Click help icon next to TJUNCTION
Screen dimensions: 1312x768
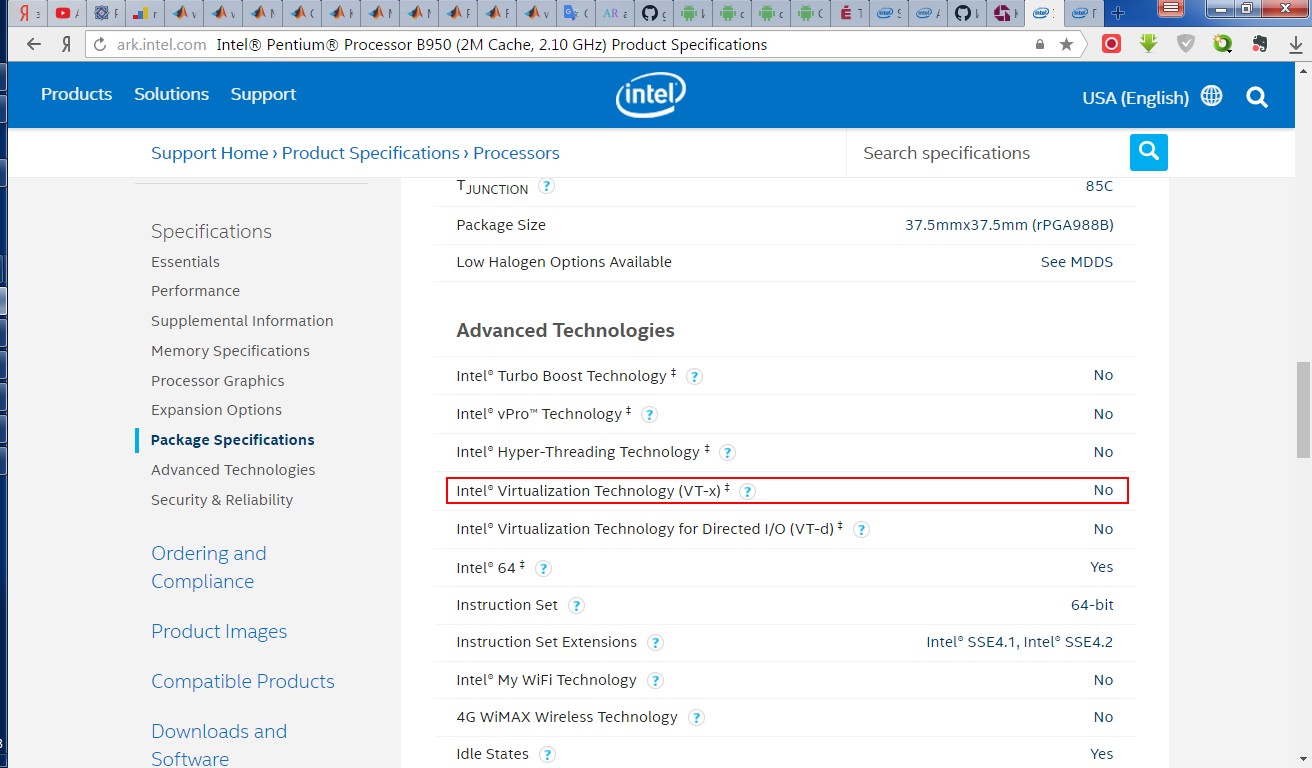(547, 186)
